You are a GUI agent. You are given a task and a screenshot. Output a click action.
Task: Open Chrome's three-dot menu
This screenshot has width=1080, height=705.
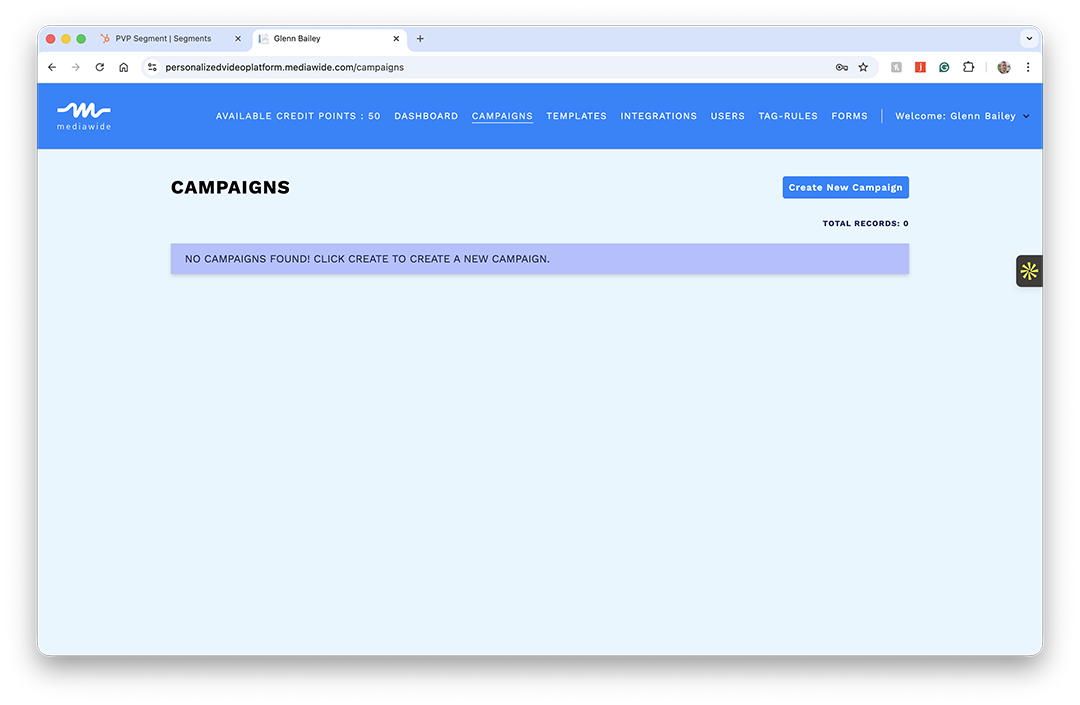click(1028, 67)
